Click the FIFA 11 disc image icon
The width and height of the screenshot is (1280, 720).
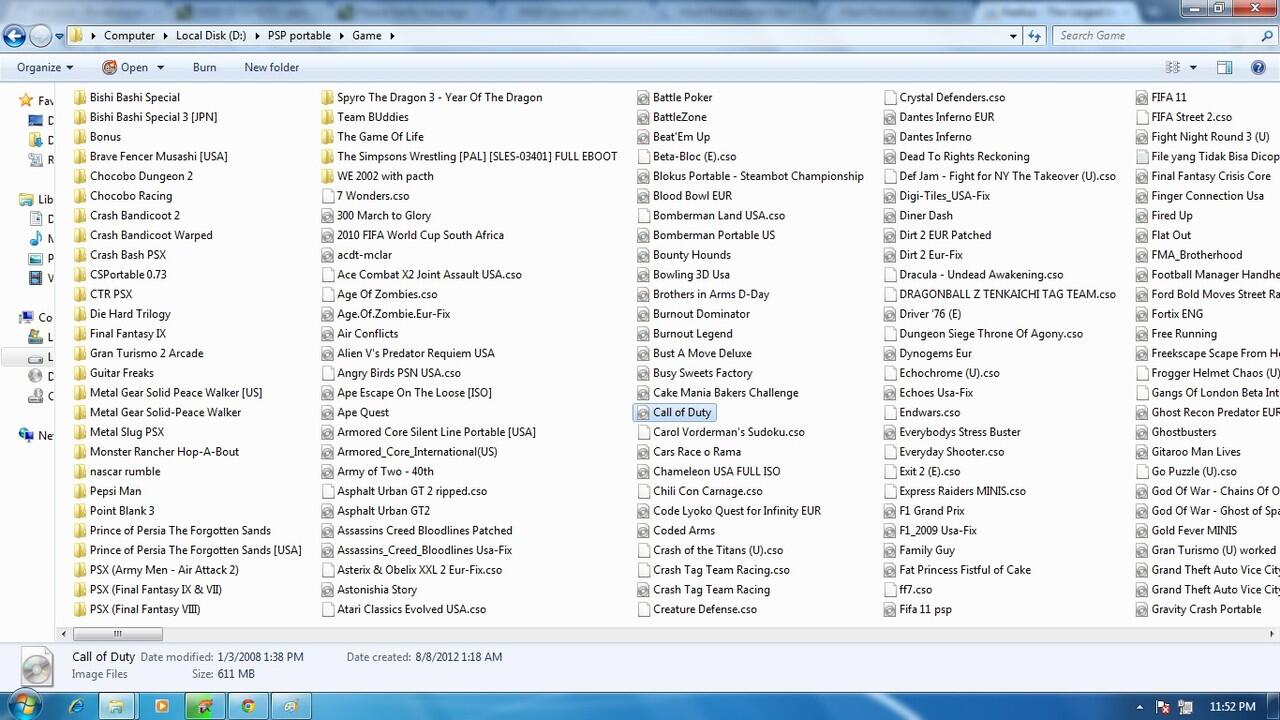tap(1142, 97)
